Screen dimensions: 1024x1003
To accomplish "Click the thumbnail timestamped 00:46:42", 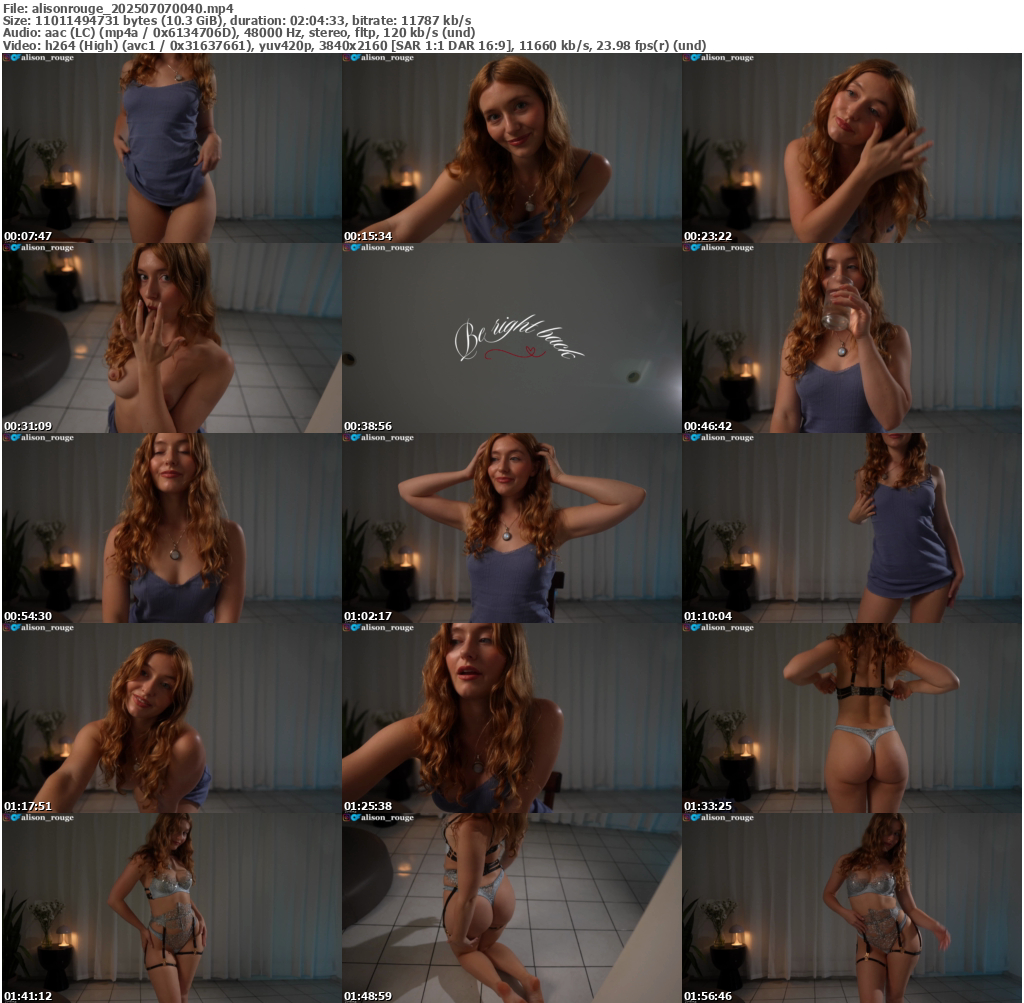I will click(851, 338).
